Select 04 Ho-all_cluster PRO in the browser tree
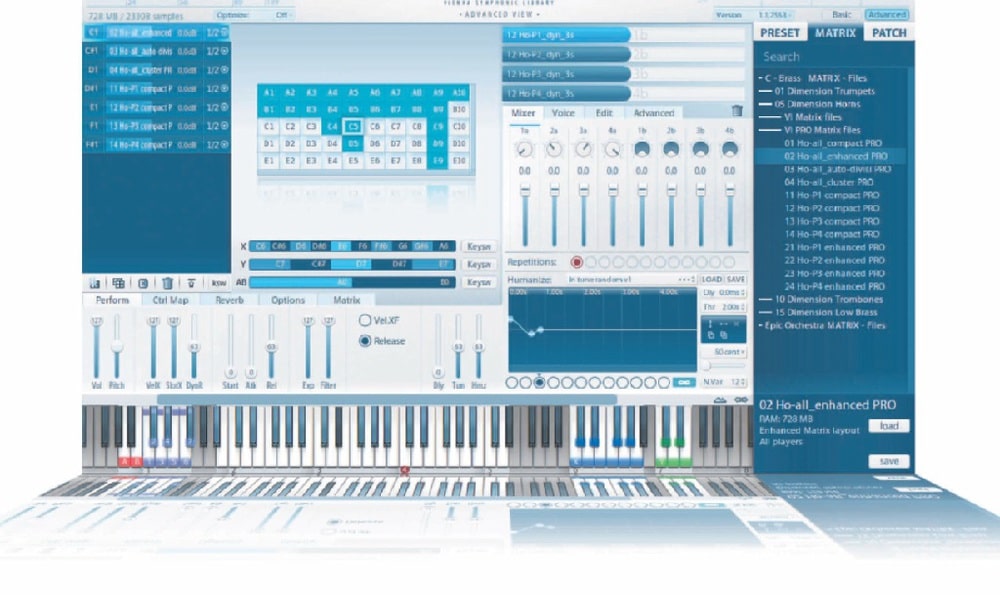Viewport: 1000px width, 595px height. 828,182
